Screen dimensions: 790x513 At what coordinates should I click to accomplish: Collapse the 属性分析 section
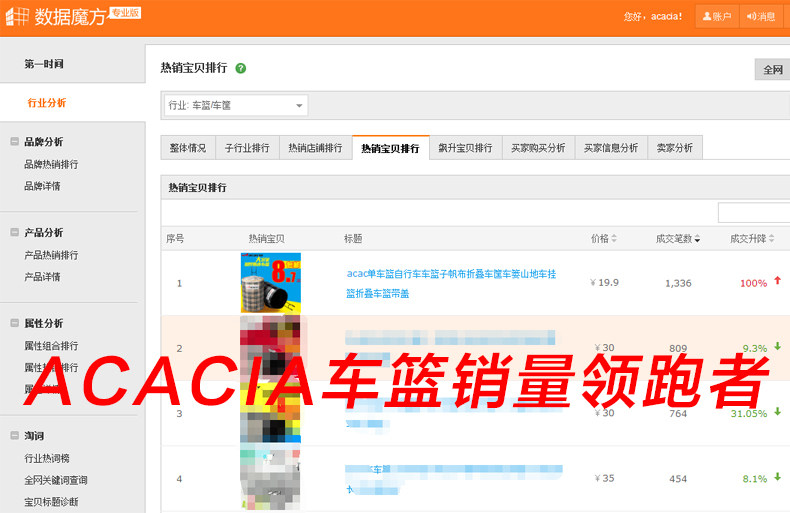(15, 323)
